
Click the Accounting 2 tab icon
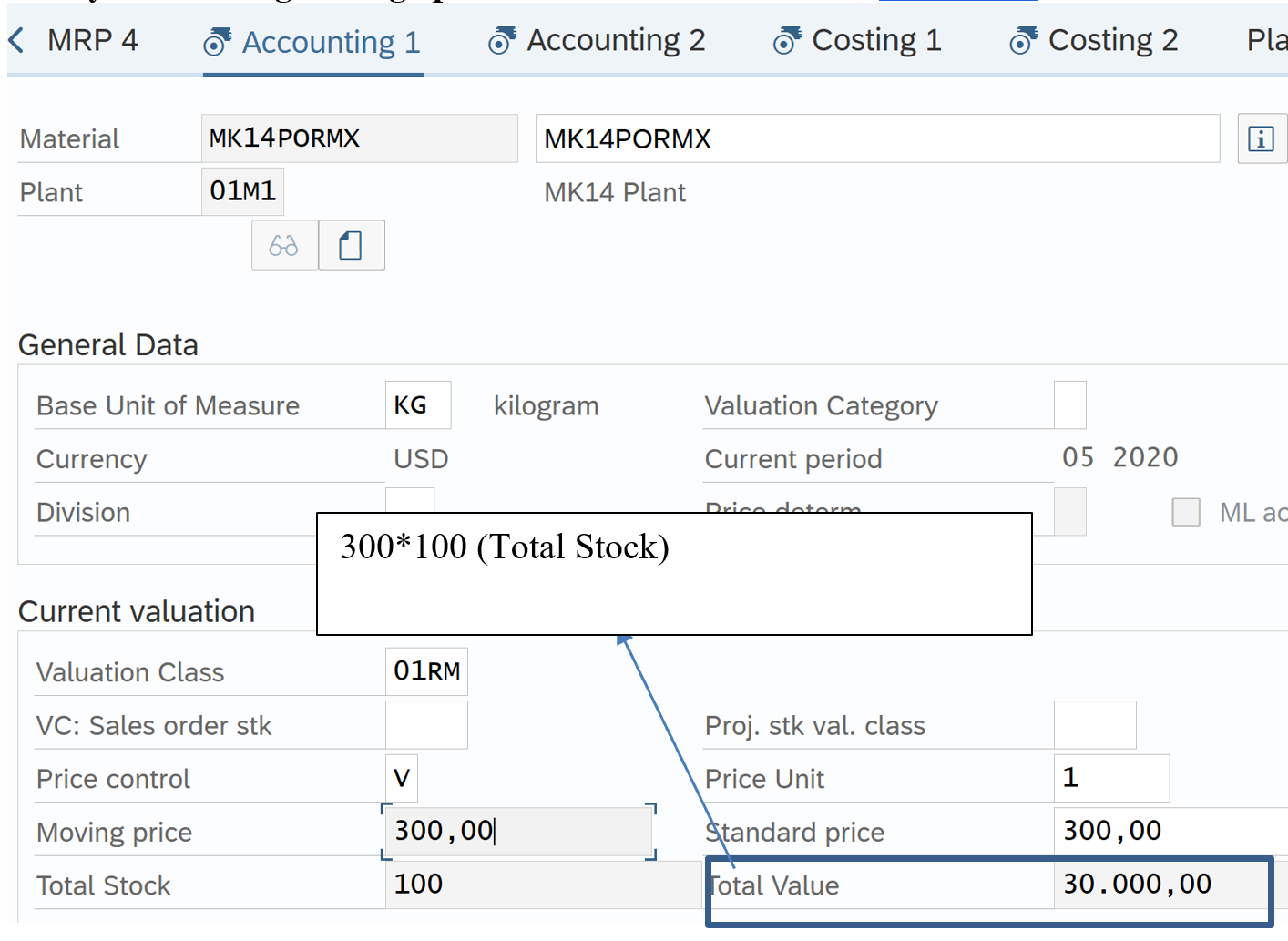501,41
